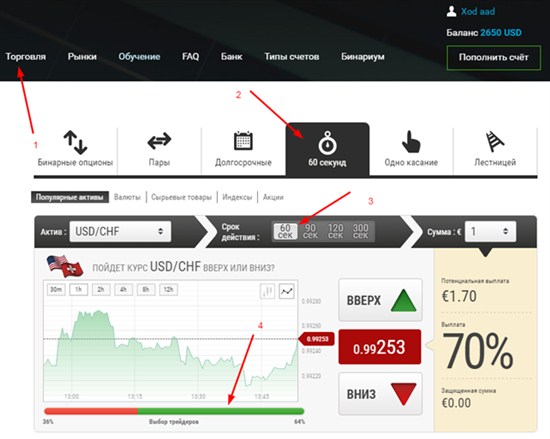Click the user profile icon
550x439 pixels.
(451, 11)
